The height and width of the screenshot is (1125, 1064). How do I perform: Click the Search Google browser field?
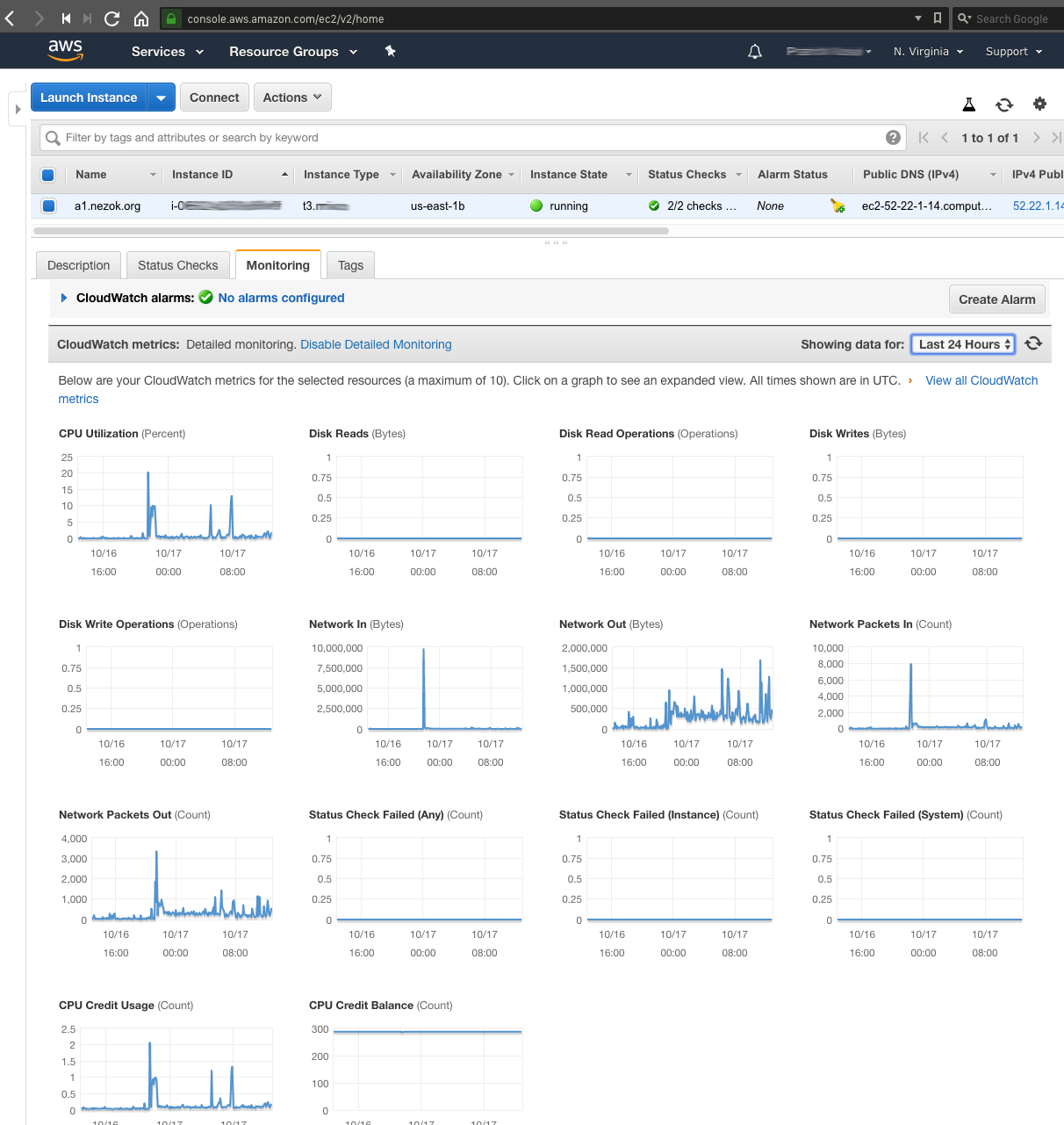coord(1010,18)
